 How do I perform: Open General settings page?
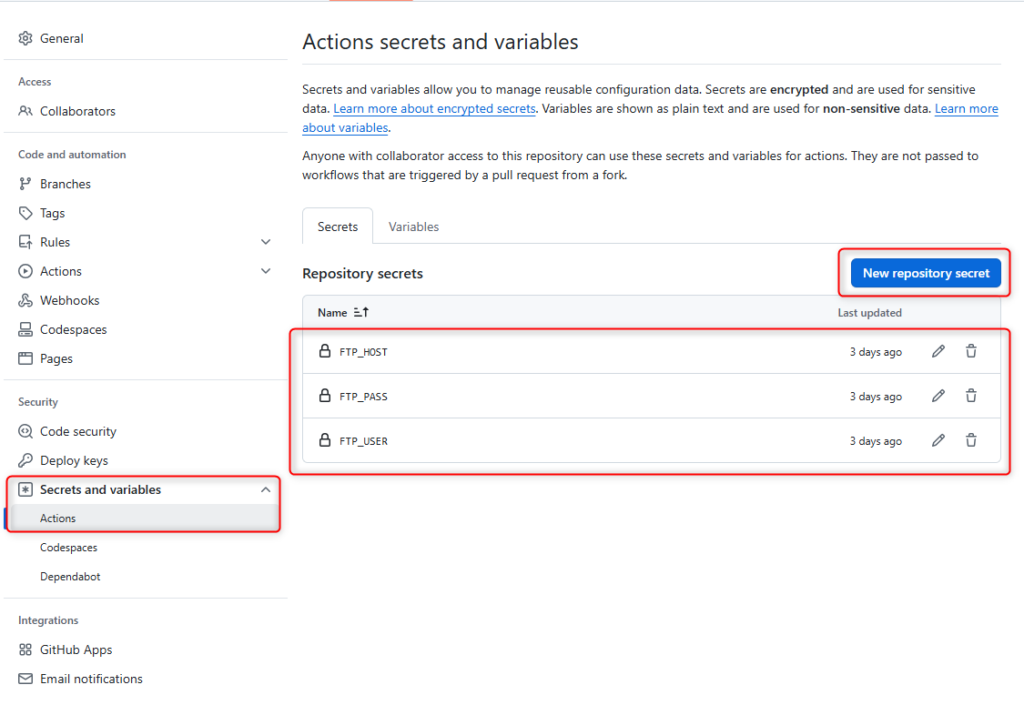click(61, 39)
